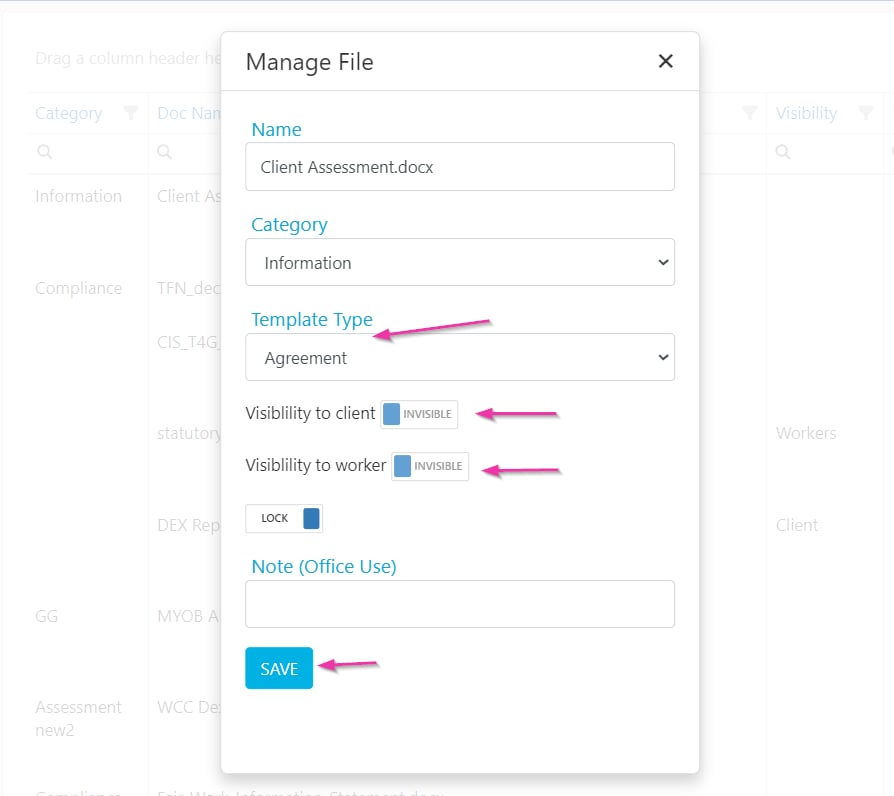
Task: Click the Client visibility cell
Action: (797, 525)
